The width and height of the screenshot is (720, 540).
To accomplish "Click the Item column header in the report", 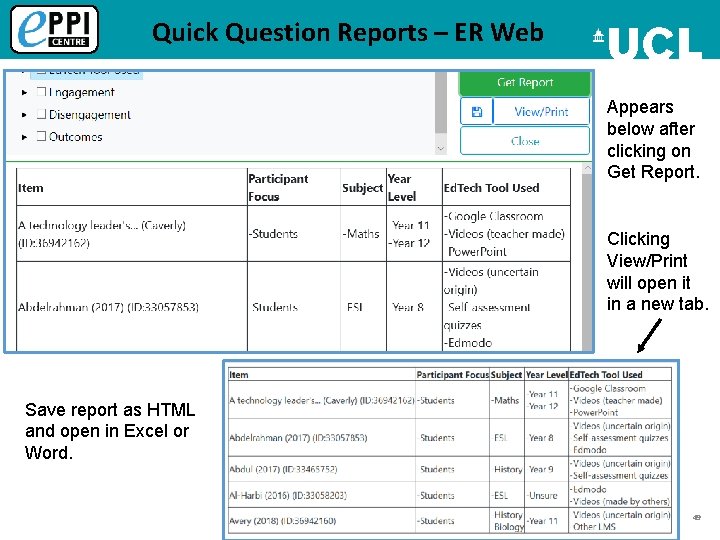I will pos(132,187).
